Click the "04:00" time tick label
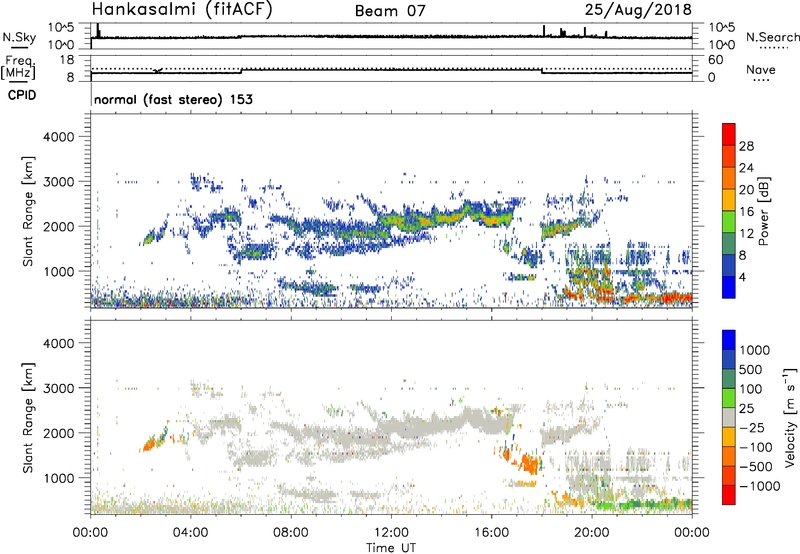The height and width of the screenshot is (554, 800). click(x=191, y=533)
